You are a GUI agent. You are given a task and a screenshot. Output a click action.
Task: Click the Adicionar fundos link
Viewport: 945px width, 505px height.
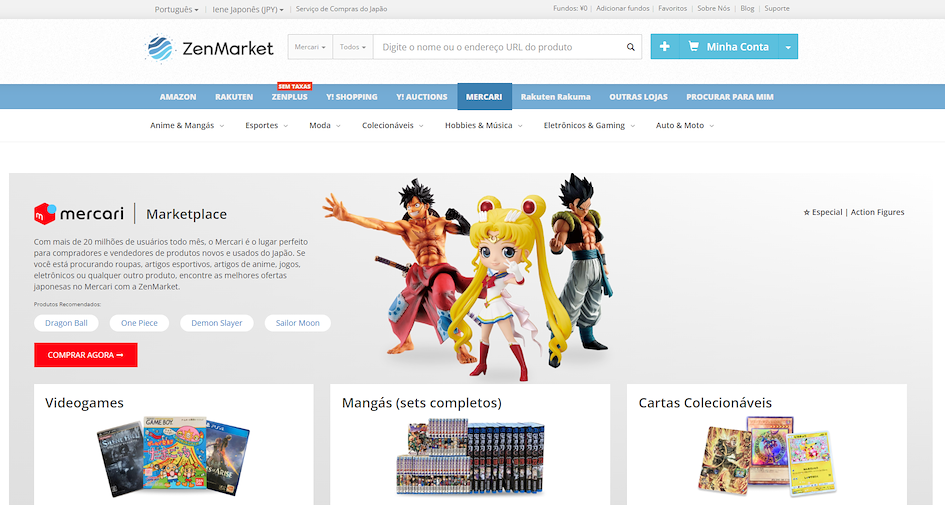click(x=623, y=8)
